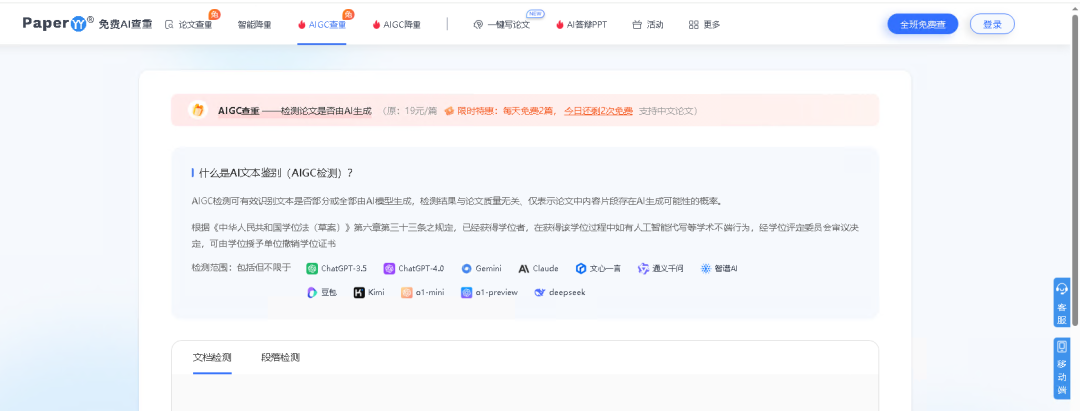This screenshot has width=1080, height=411.
Task: Open 活动 navigation item
Action: 647,25
